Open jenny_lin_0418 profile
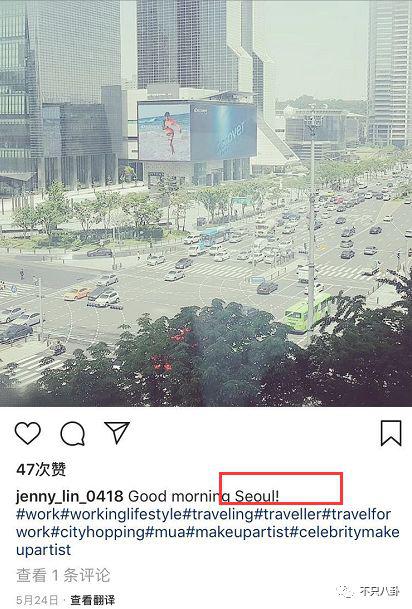This screenshot has width=412, height=609. pyautogui.click(x=70, y=496)
